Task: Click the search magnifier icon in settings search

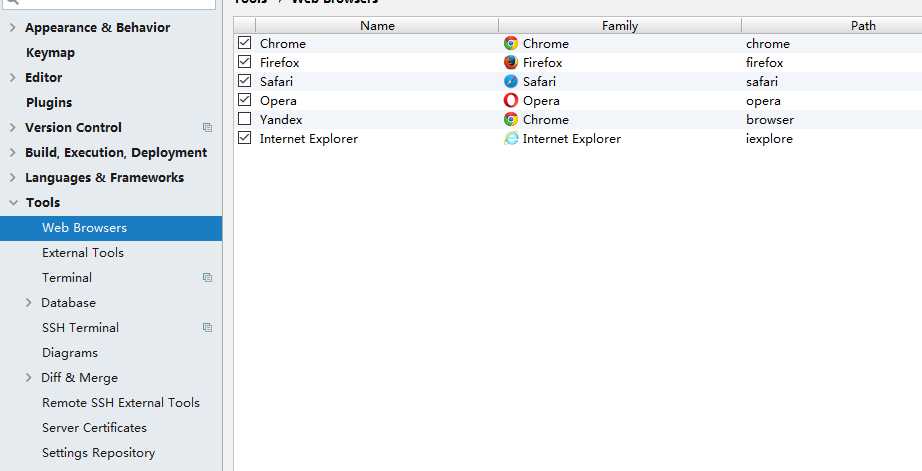Action: [12, 2]
